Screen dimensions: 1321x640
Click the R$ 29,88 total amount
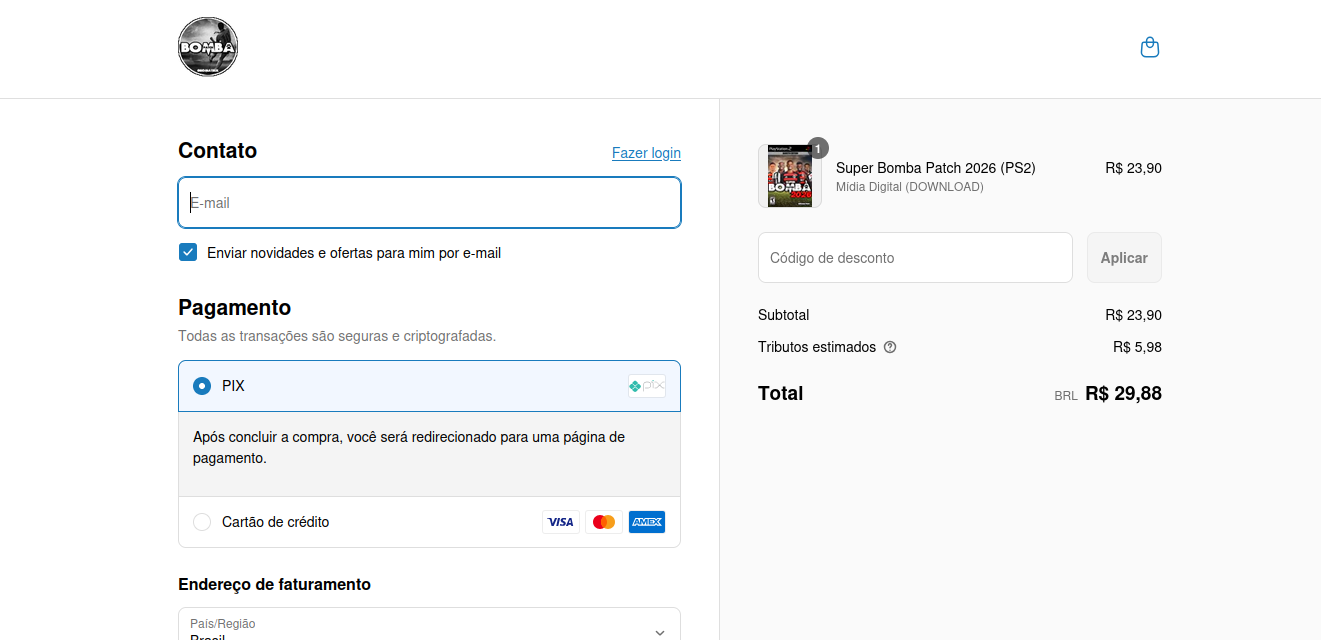[1123, 393]
